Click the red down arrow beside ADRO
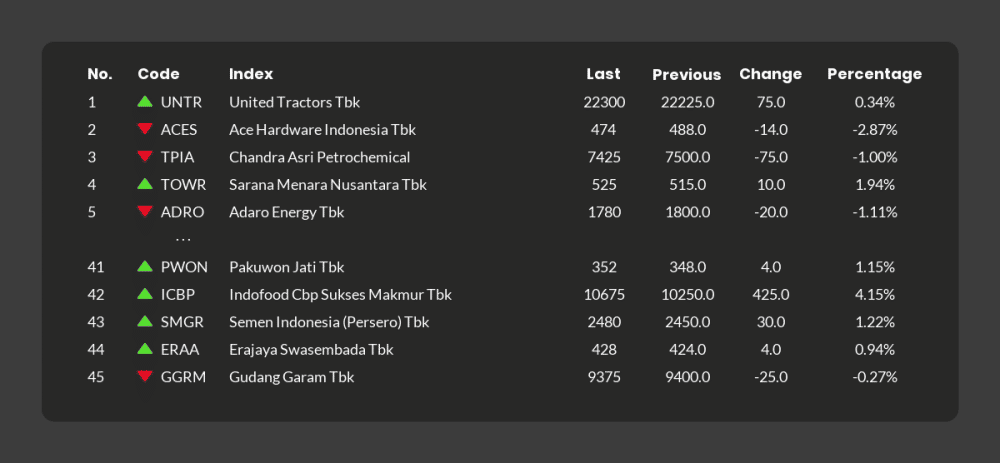This screenshot has height=463, width=1000. click(145, 211)
